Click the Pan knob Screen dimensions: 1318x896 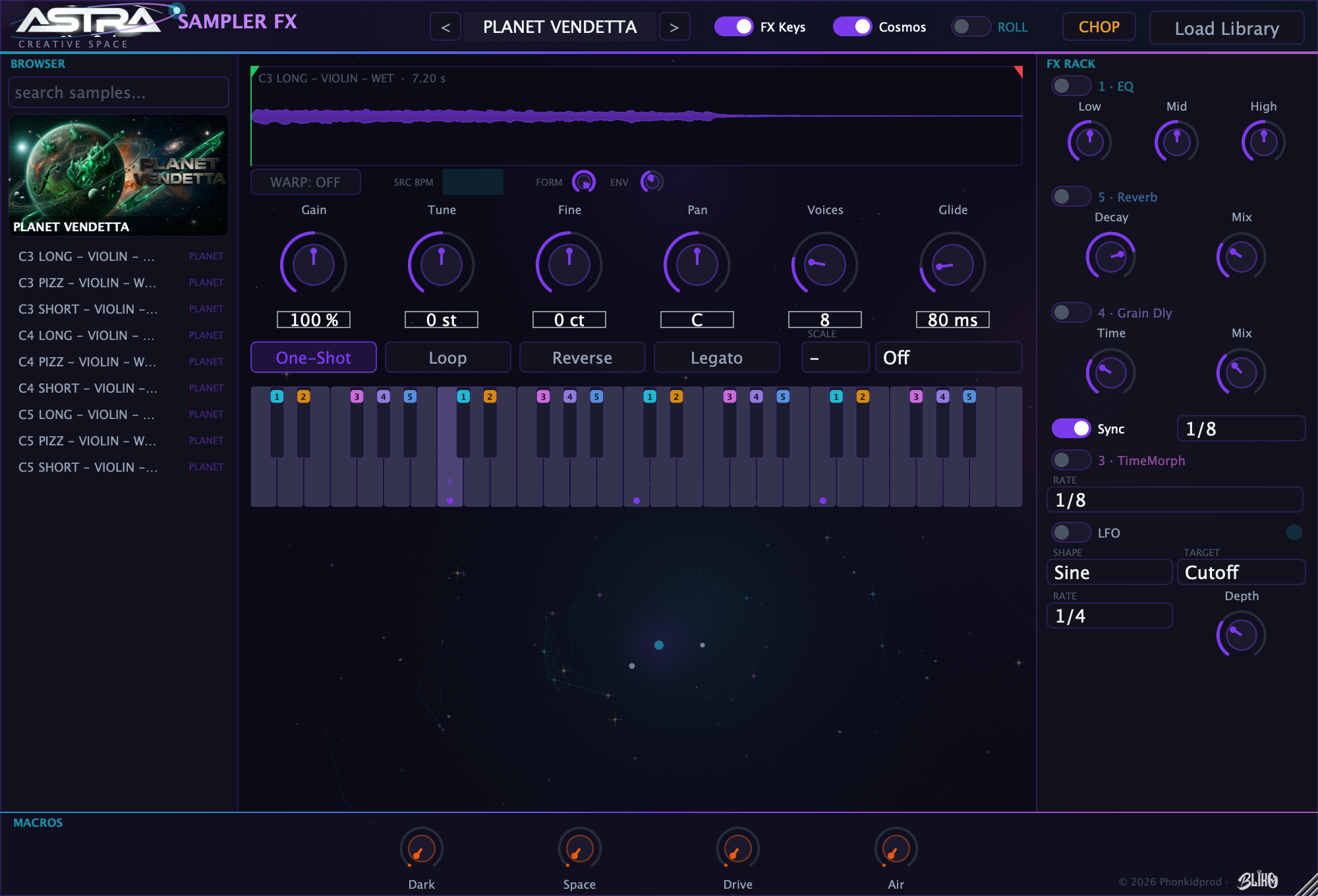pyautogui.click(x=697, y=264)
